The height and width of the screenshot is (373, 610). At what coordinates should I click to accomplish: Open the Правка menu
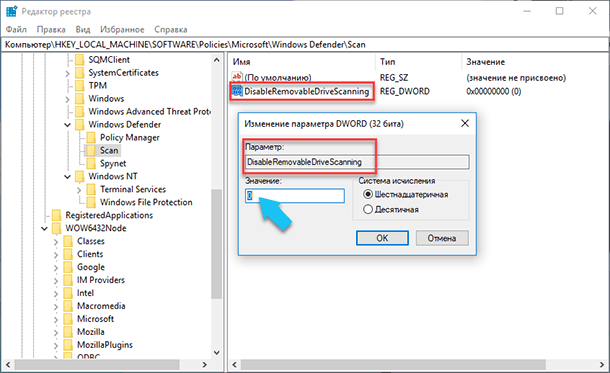pyautogui.click(x=51, y=30)
